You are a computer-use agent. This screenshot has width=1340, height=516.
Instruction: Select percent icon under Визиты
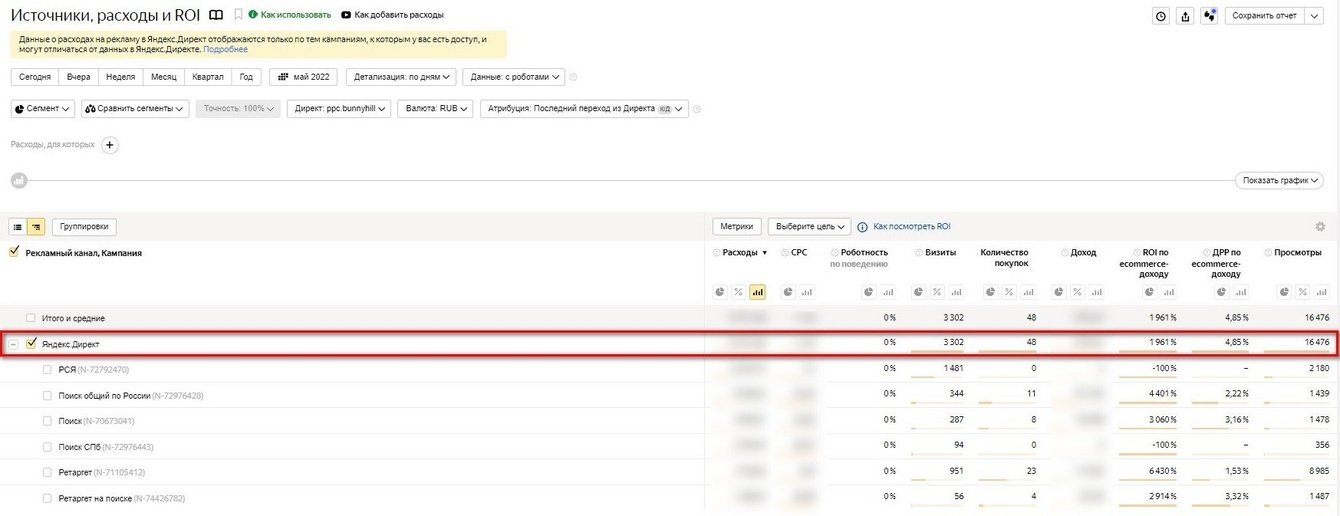(x=938, y=292)
